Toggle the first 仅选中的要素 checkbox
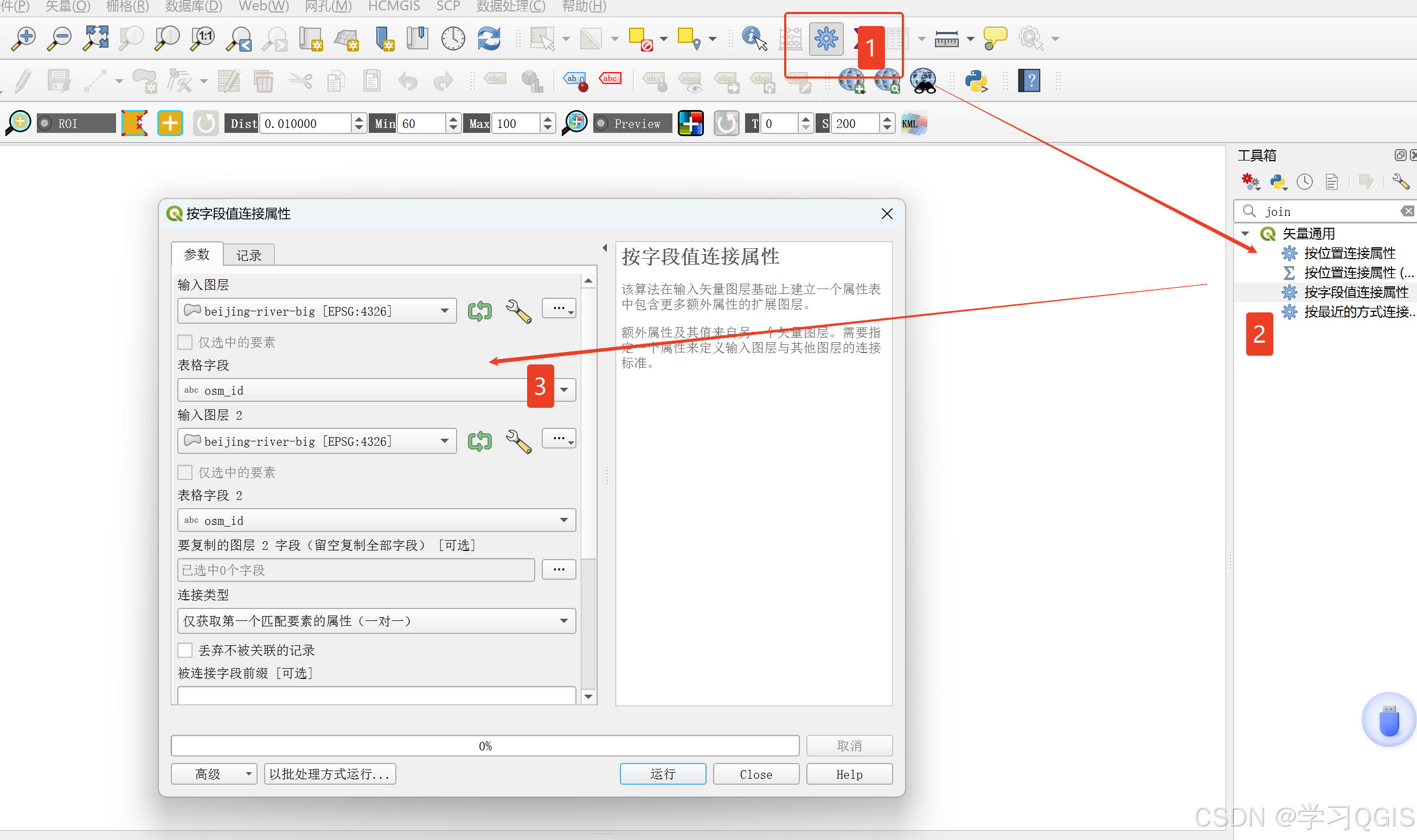 185,342
